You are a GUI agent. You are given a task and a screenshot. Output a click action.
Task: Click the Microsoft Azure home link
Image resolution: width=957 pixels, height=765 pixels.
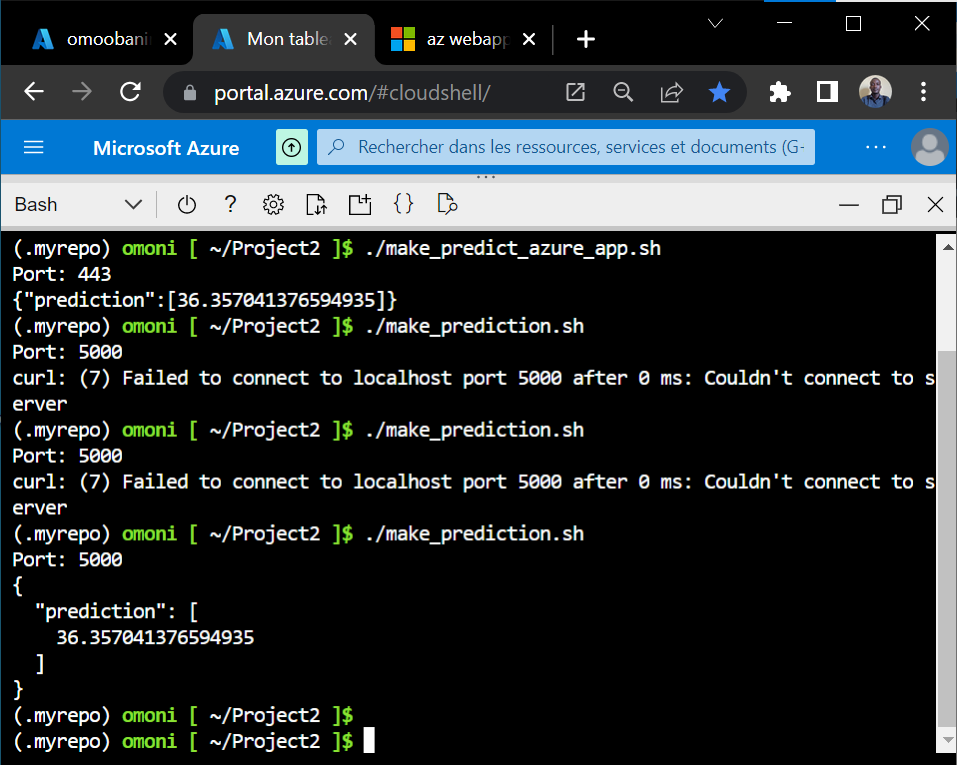(165, 147)
